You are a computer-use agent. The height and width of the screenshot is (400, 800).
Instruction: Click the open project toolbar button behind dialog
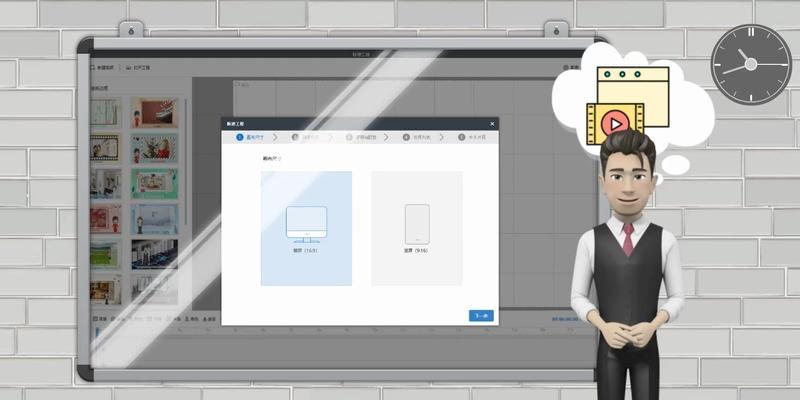[138, 67]
